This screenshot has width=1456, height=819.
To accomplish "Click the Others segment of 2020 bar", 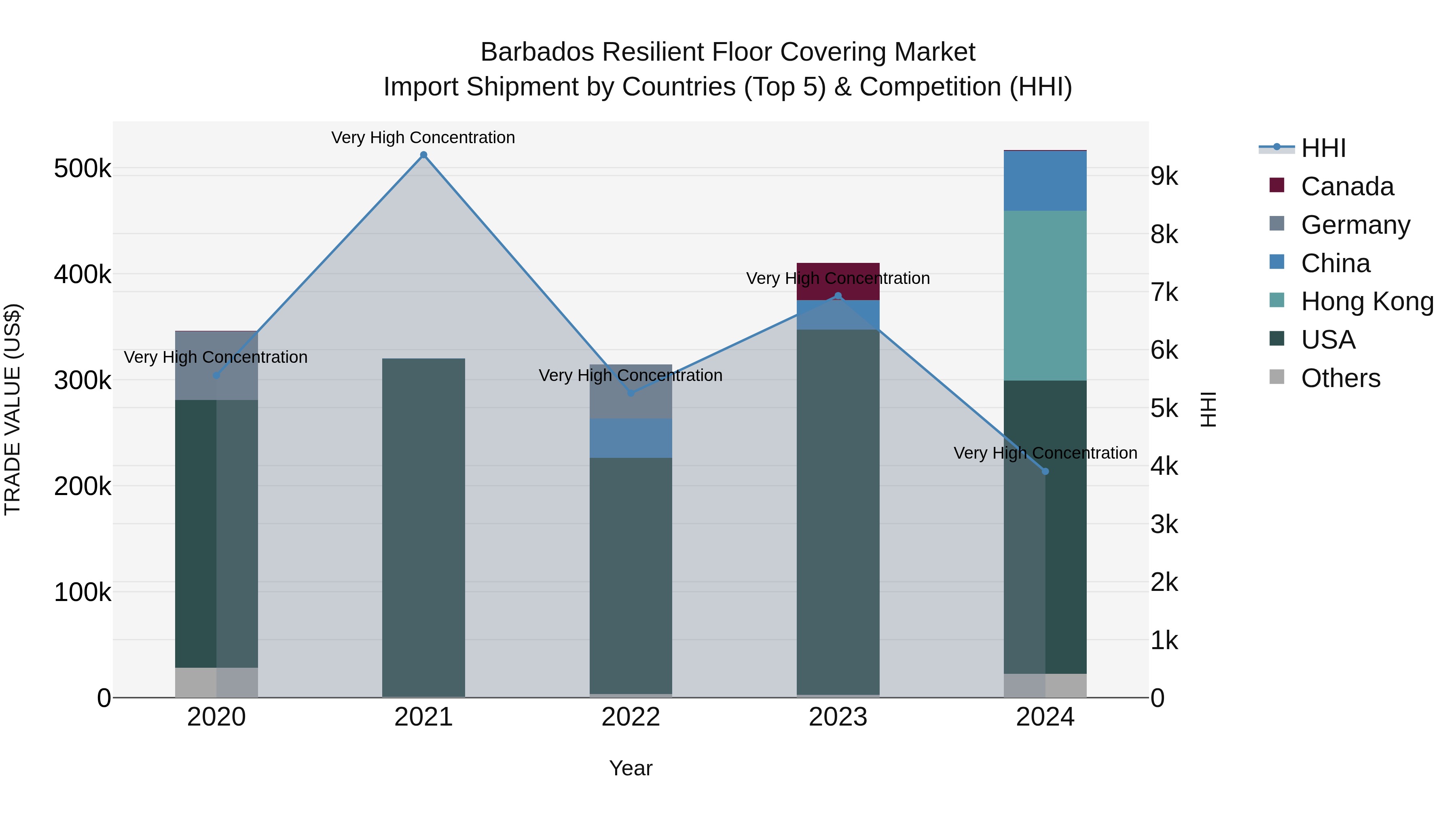I will pyautogui.click(x=216, y=682).
